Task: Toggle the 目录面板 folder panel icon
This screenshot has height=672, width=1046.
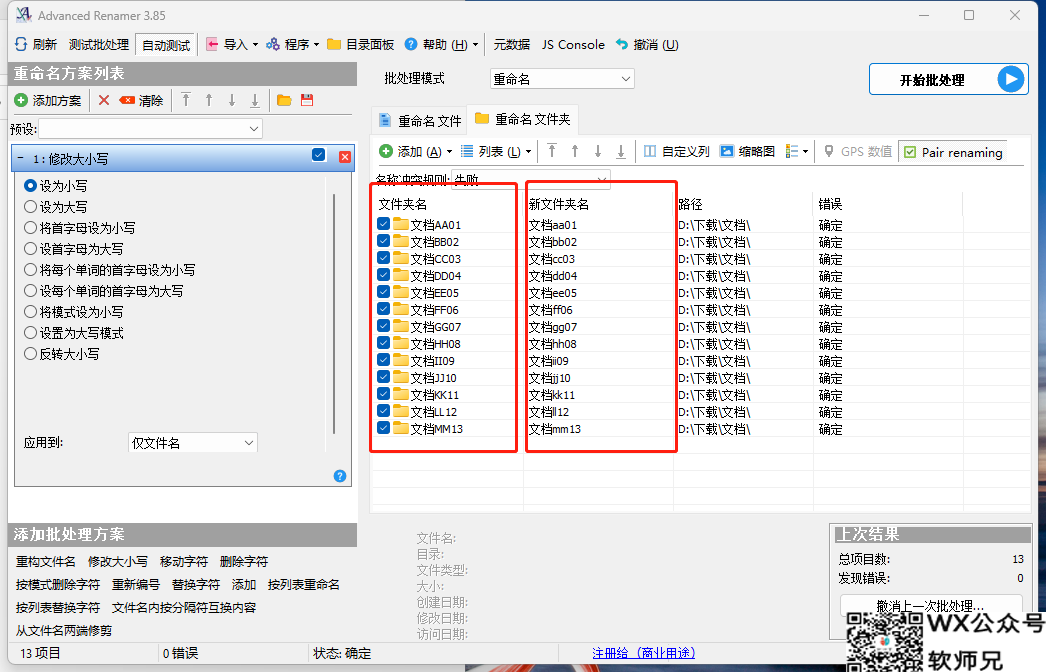Action: 334,45
